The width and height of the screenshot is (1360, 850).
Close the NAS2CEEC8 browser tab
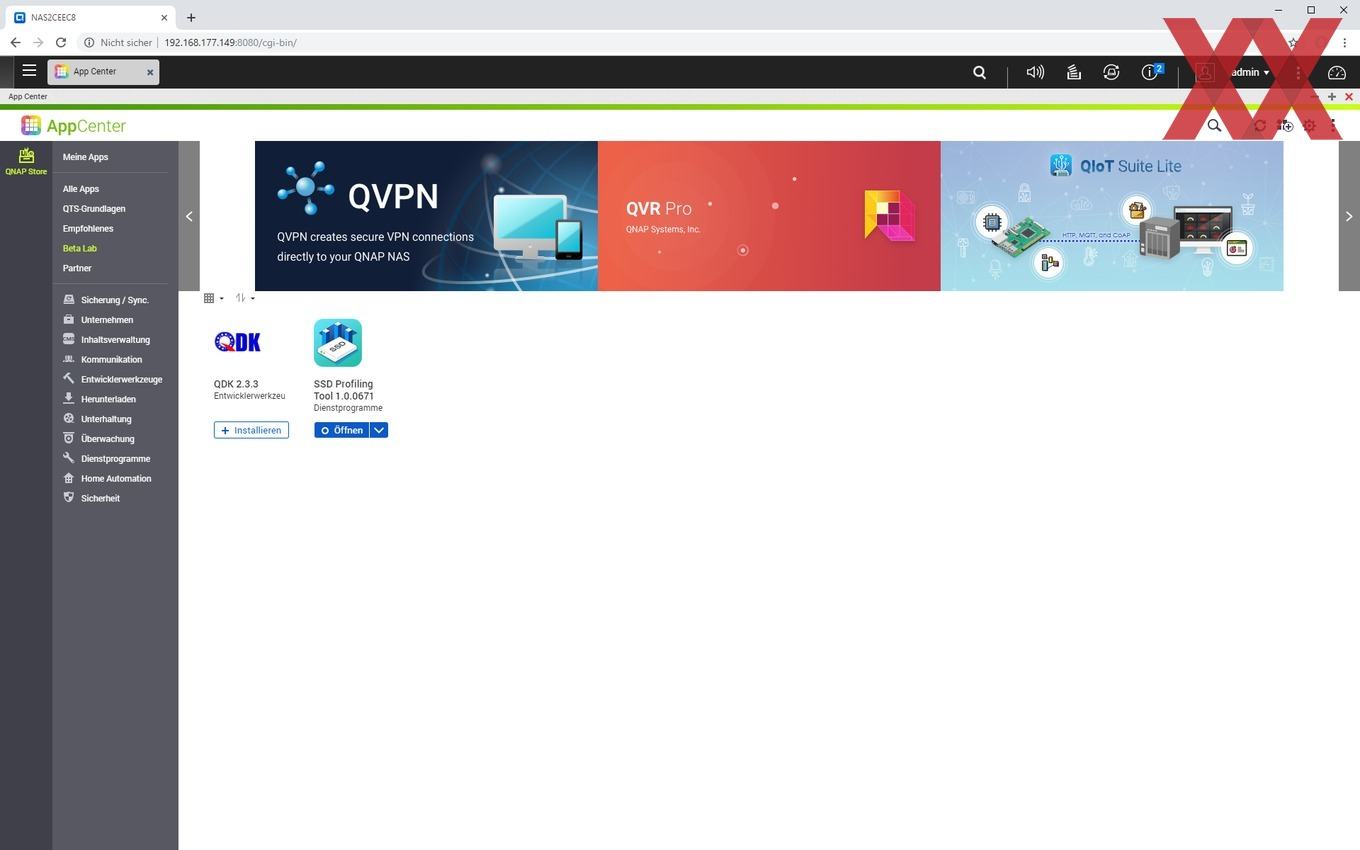164,17
